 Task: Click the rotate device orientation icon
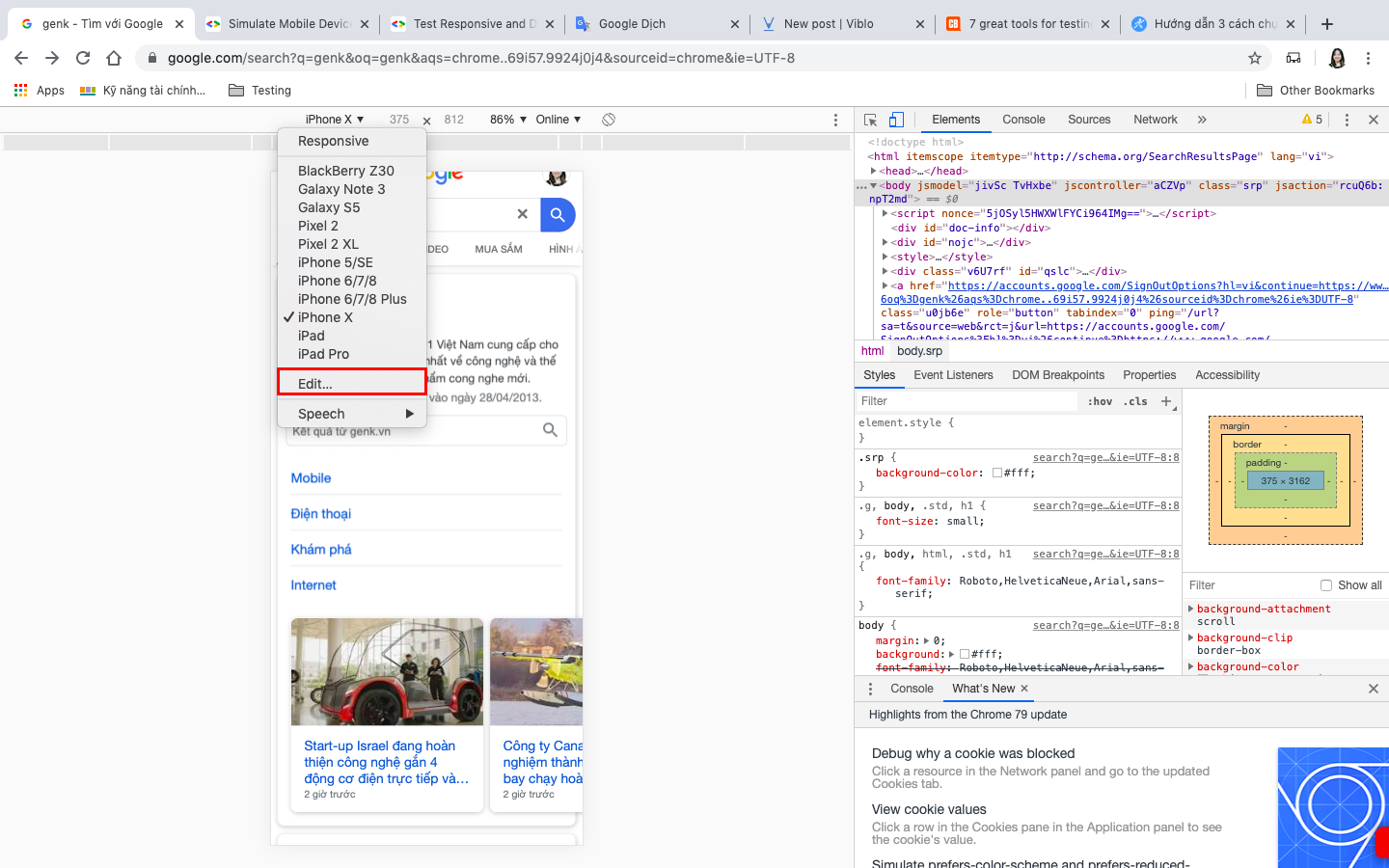pos(609,120)
